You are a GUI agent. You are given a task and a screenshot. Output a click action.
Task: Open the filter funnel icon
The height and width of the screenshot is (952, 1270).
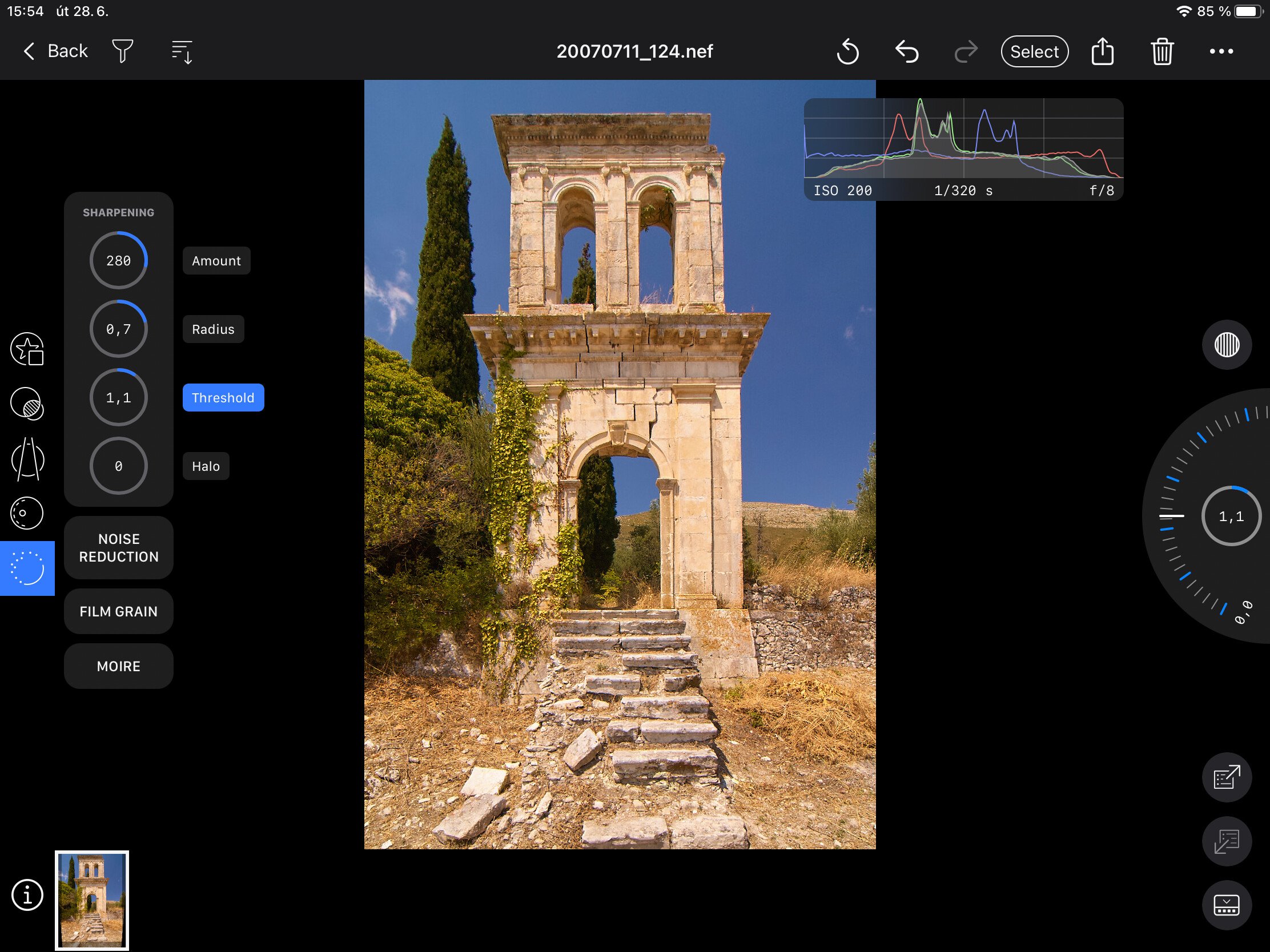122,51
